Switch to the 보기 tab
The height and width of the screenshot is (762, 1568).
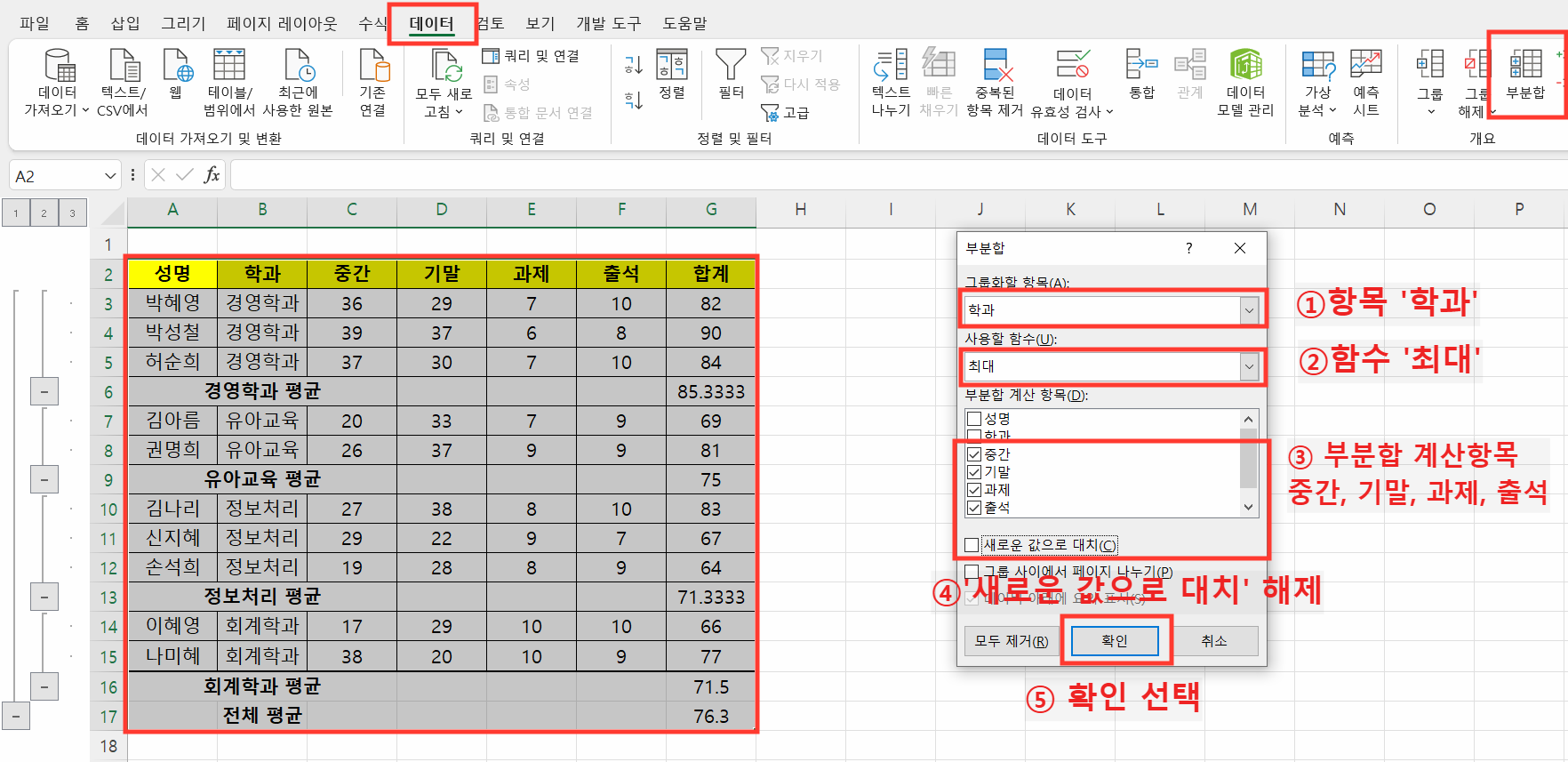click(540, 23)
